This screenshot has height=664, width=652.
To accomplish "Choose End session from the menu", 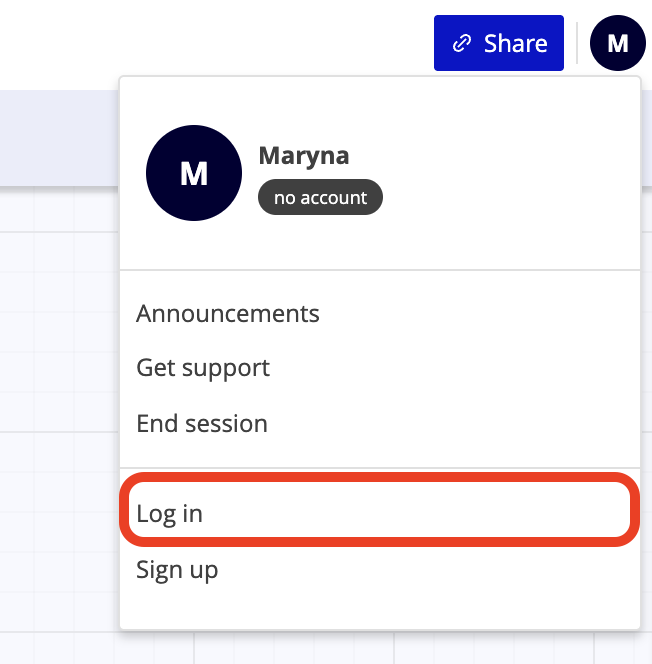I will click(202, 423).
